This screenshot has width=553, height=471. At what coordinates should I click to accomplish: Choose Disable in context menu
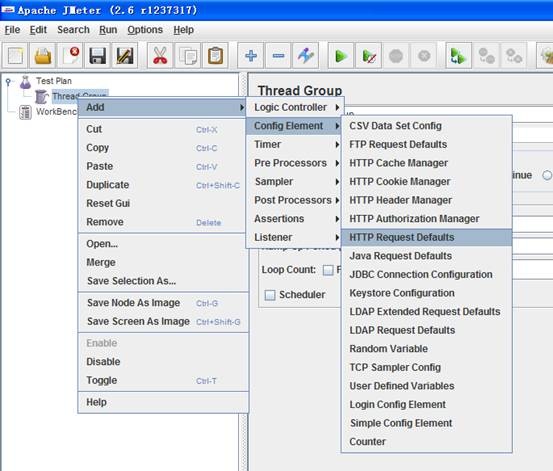[x=162, y=362]
